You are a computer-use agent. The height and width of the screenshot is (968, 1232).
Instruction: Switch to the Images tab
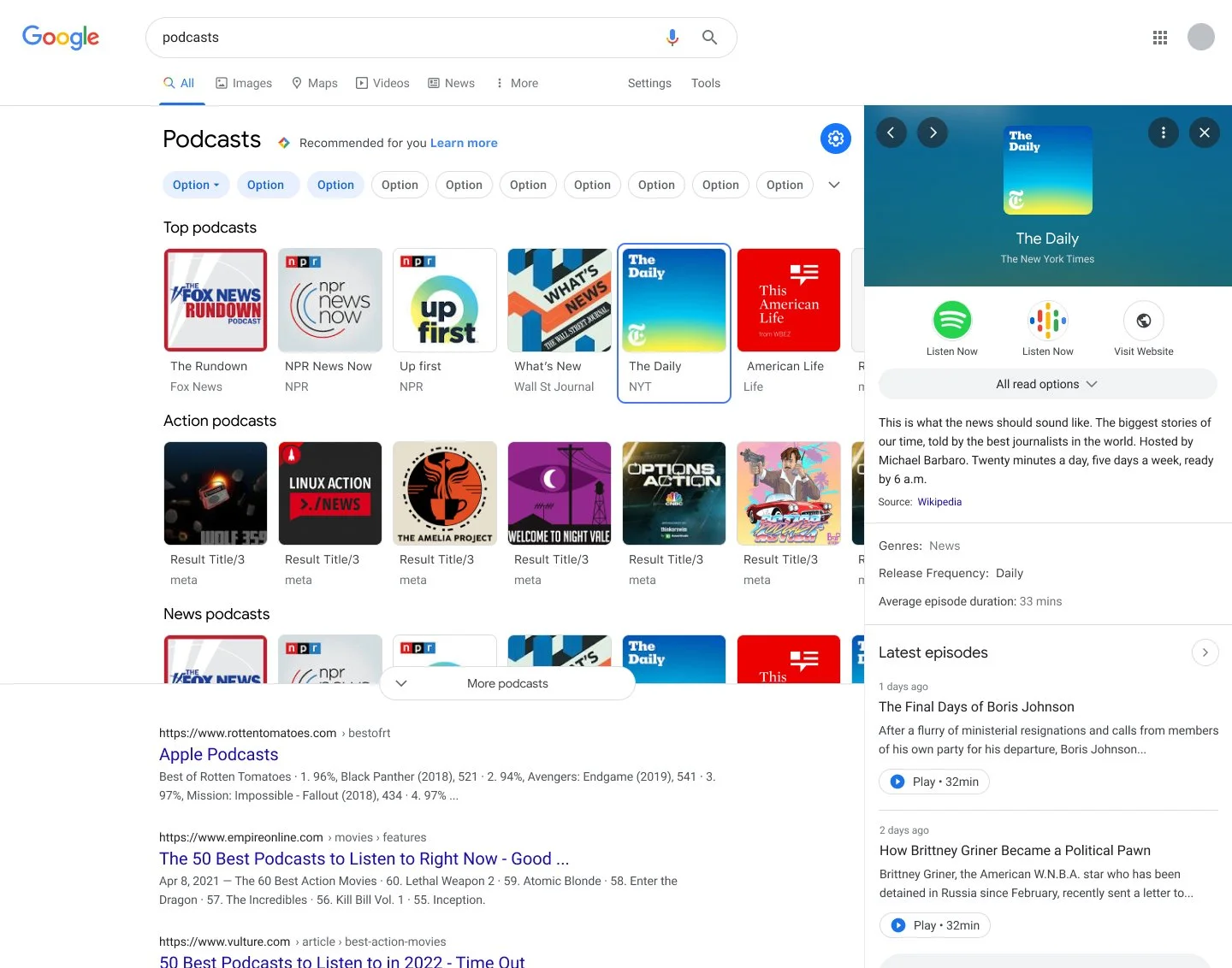point(244,83)
